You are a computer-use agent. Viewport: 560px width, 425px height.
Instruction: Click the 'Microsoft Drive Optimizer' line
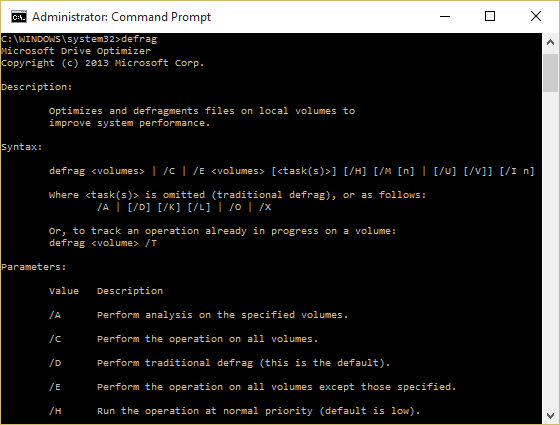pos(76,51)
